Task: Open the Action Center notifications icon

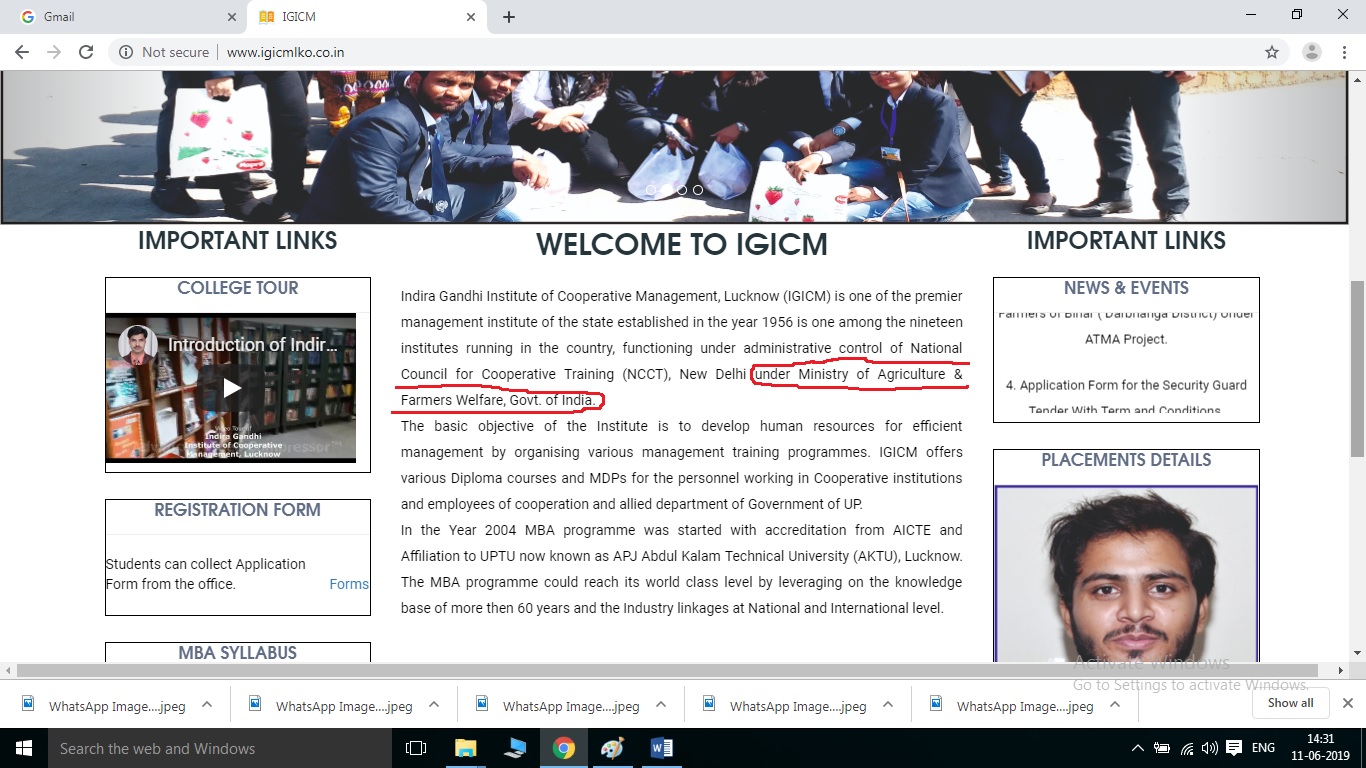Action: pos(1234,748)
